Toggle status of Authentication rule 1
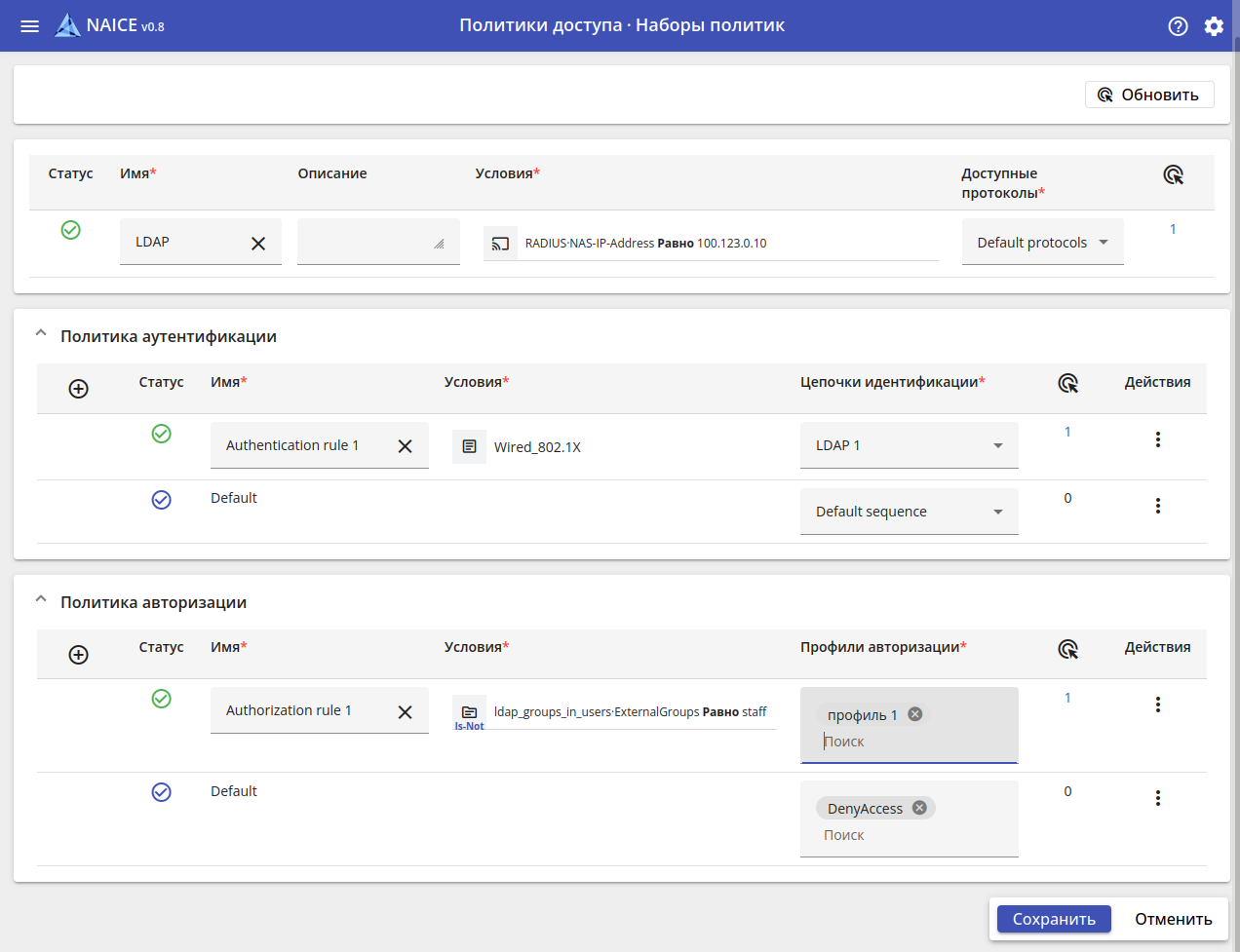This screenshot has height=952, width=1240. click(x=162, y=434)
